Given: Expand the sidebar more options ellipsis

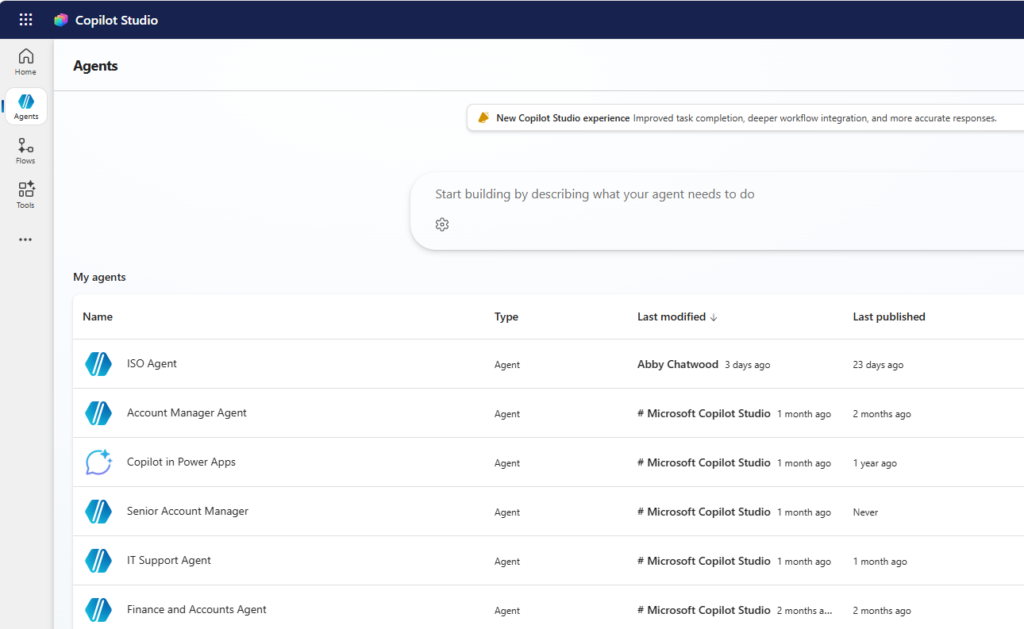Looking at the screenshot, I should coord(25,240).
